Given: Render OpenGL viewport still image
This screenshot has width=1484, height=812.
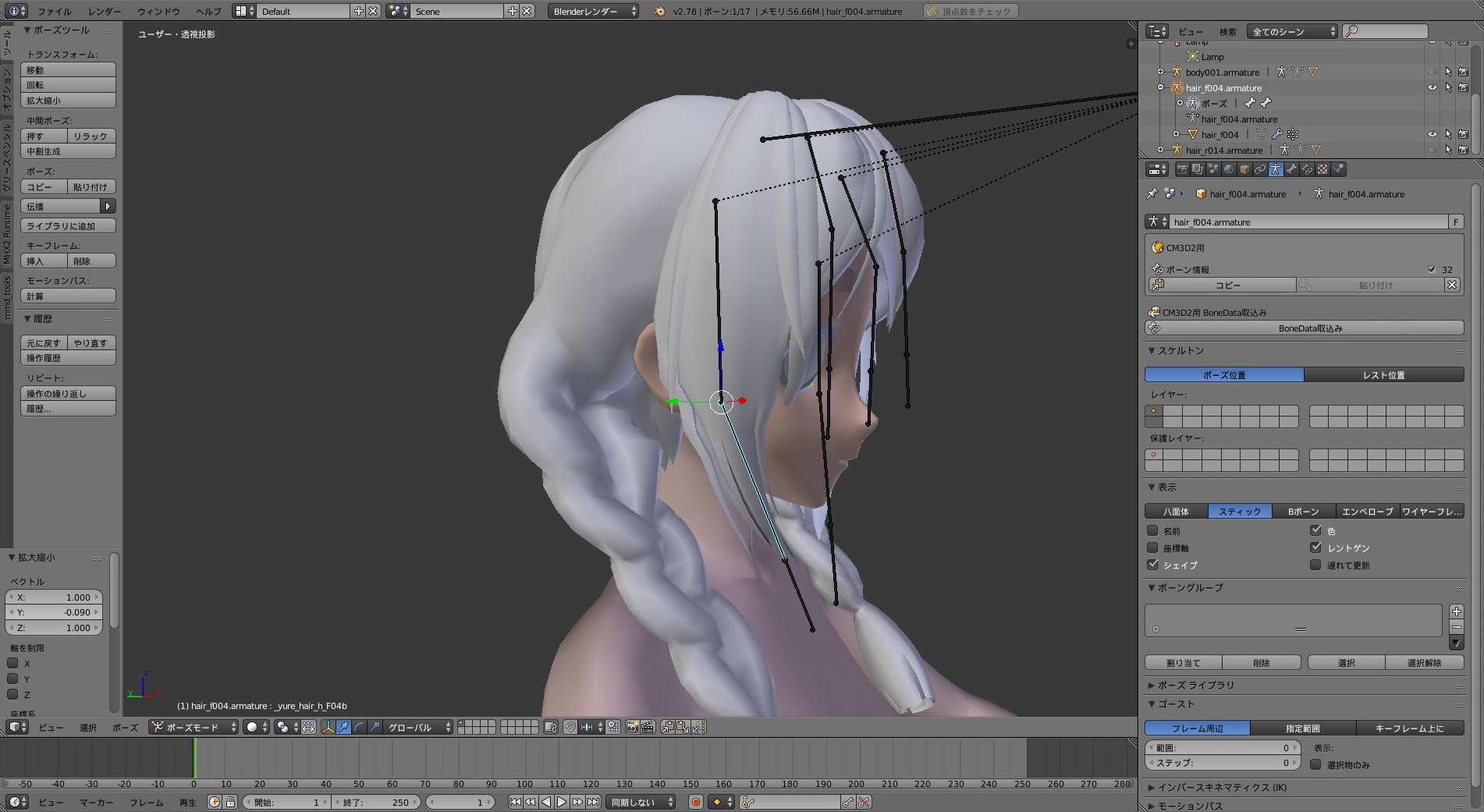Looking at the screenshot, I should click(x=632, y=727).
